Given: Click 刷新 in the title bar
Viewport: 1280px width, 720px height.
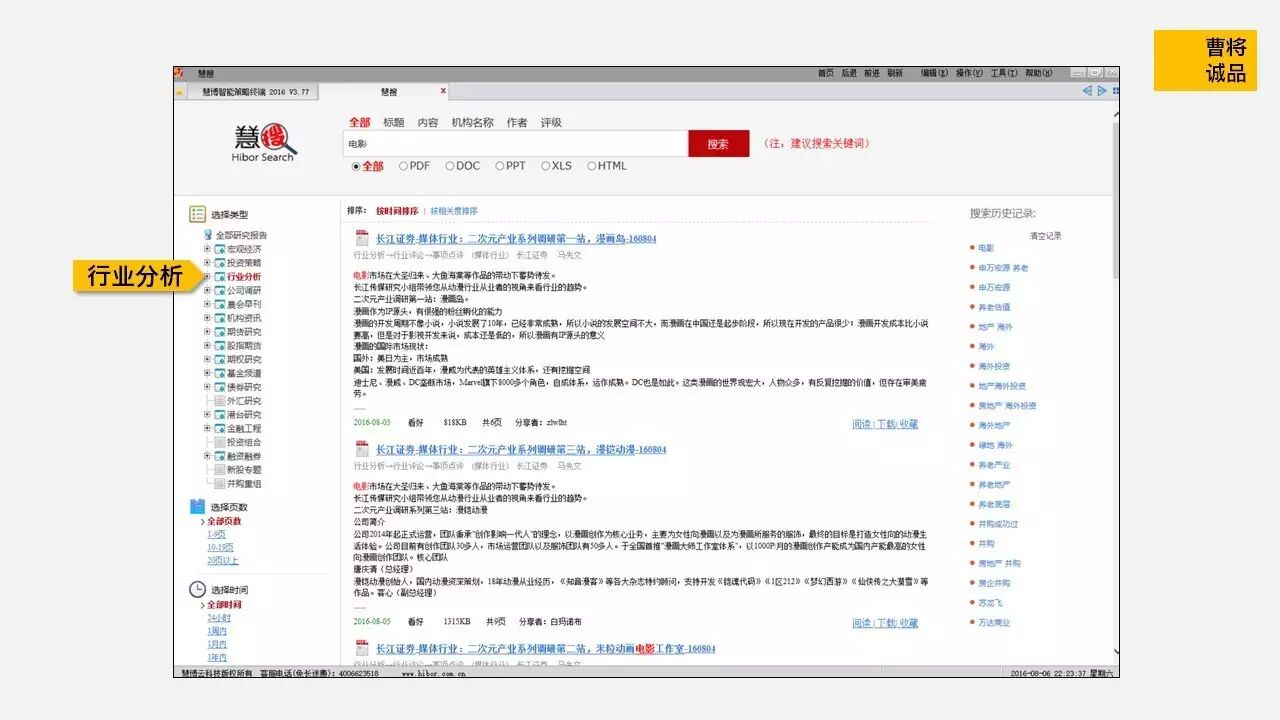Looking at the screenshot, I should 895,73.
